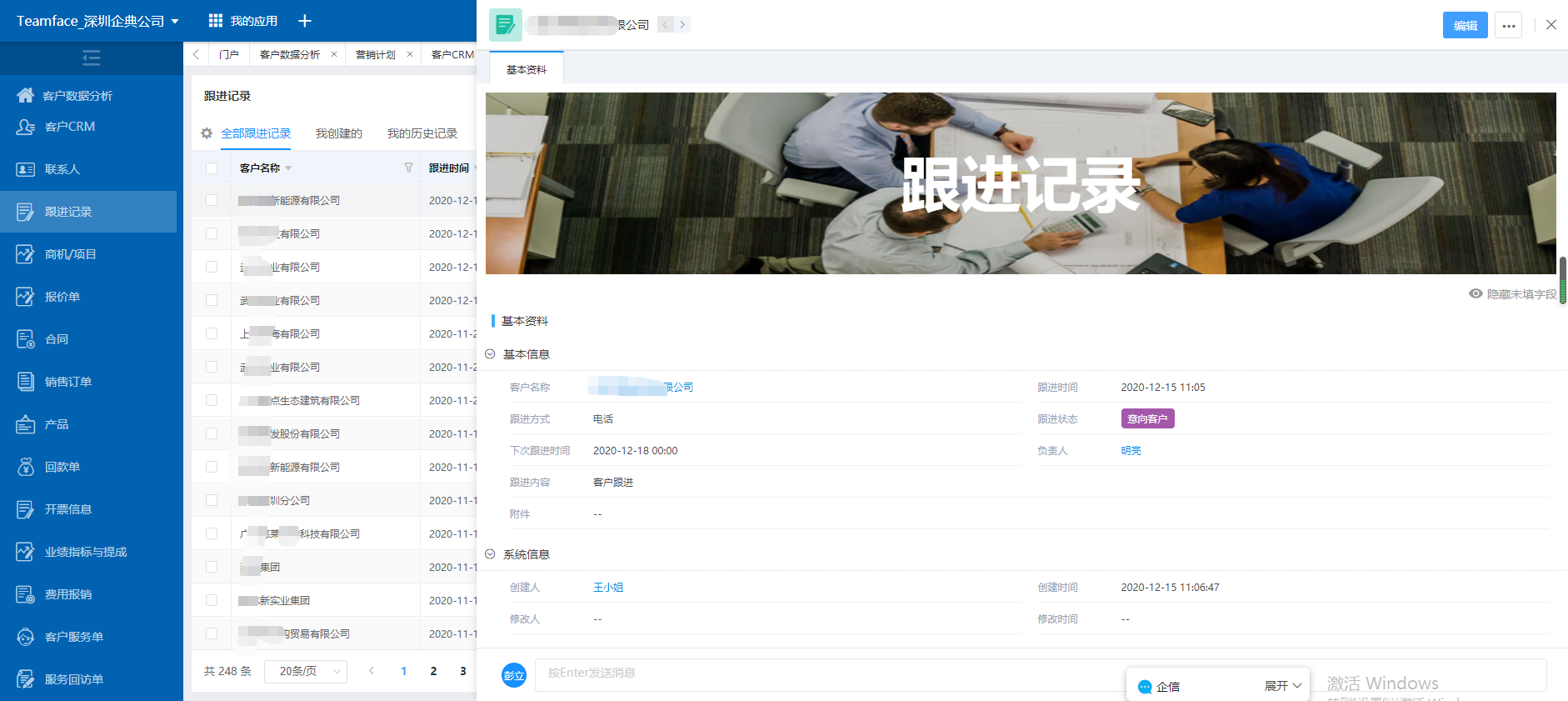The width and height of the screenshot is (1568, 701).
Task: Click the message input box 按Enter发送消息
Action: pyautogui.click(x=833, y=673)
